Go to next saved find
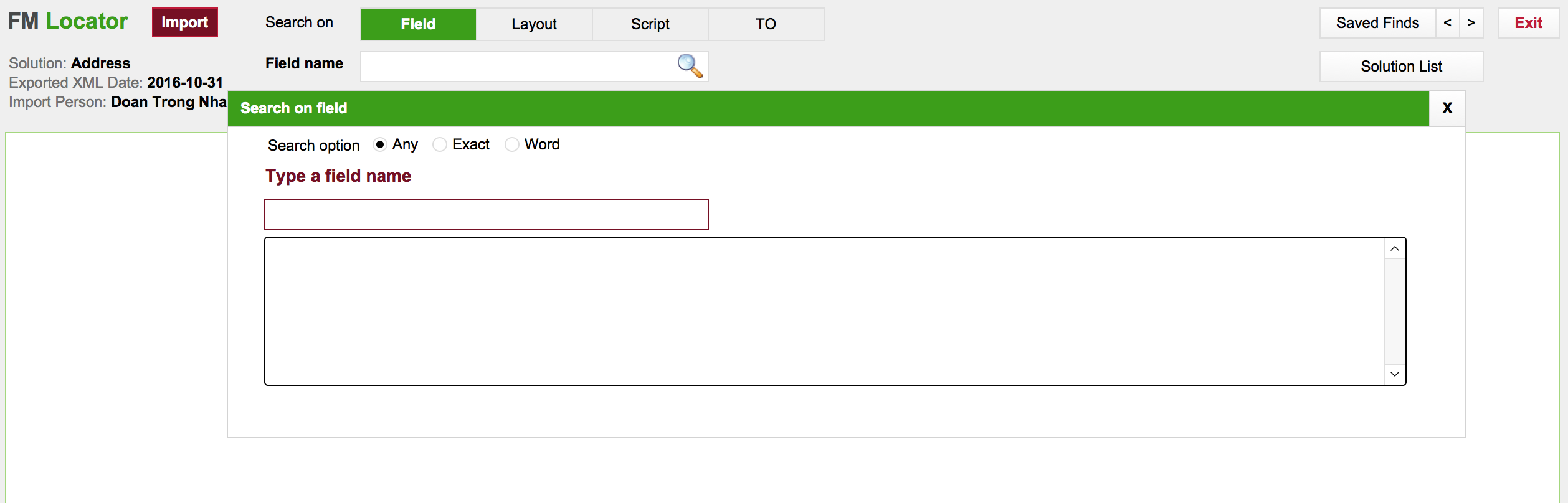This screenshot has width=1568, height=503. pyautogui.click(x=1471, y=23)
